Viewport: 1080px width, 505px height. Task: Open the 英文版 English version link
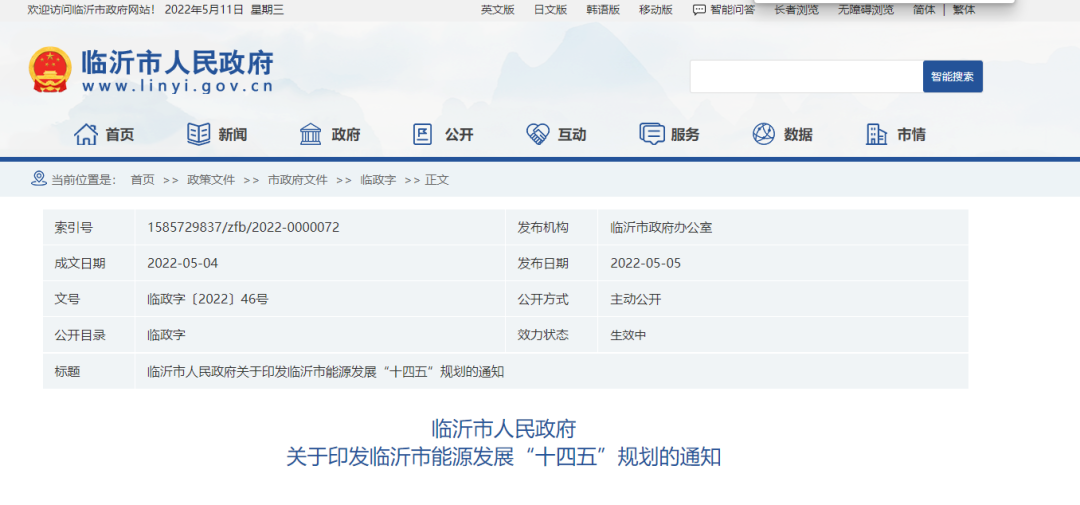pos(497,10)
